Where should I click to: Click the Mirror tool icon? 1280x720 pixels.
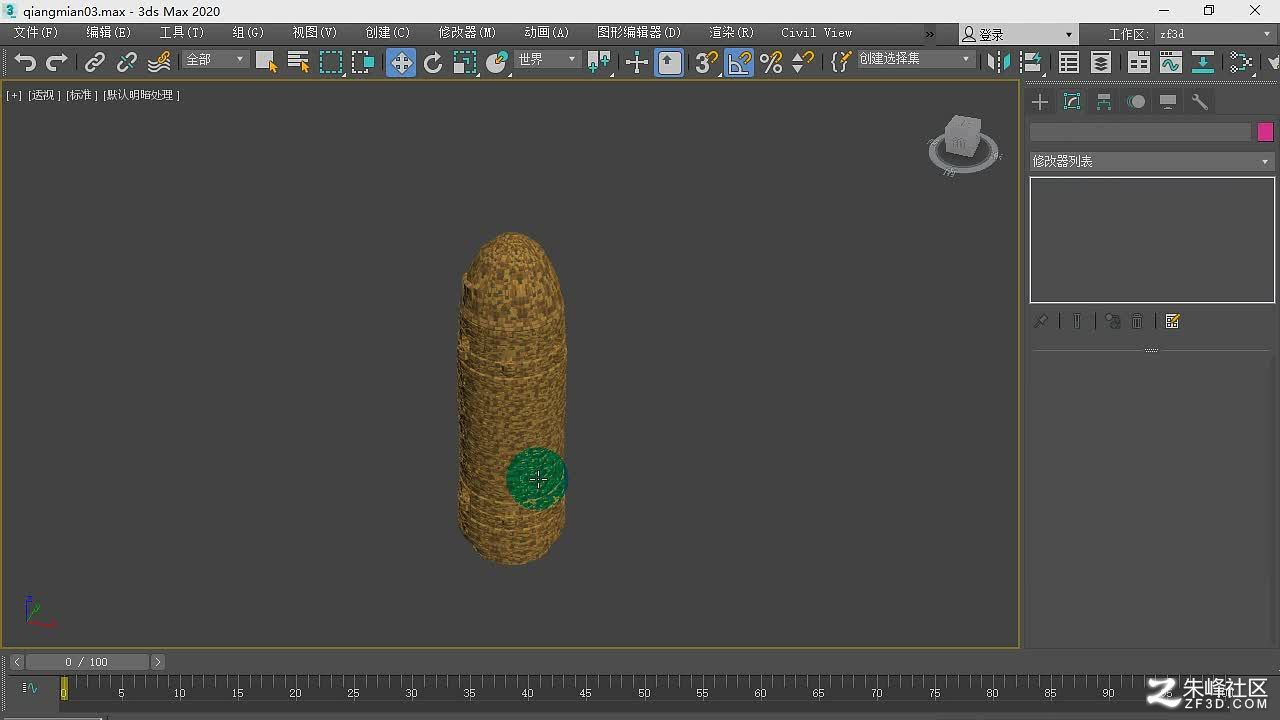[998, 62]
